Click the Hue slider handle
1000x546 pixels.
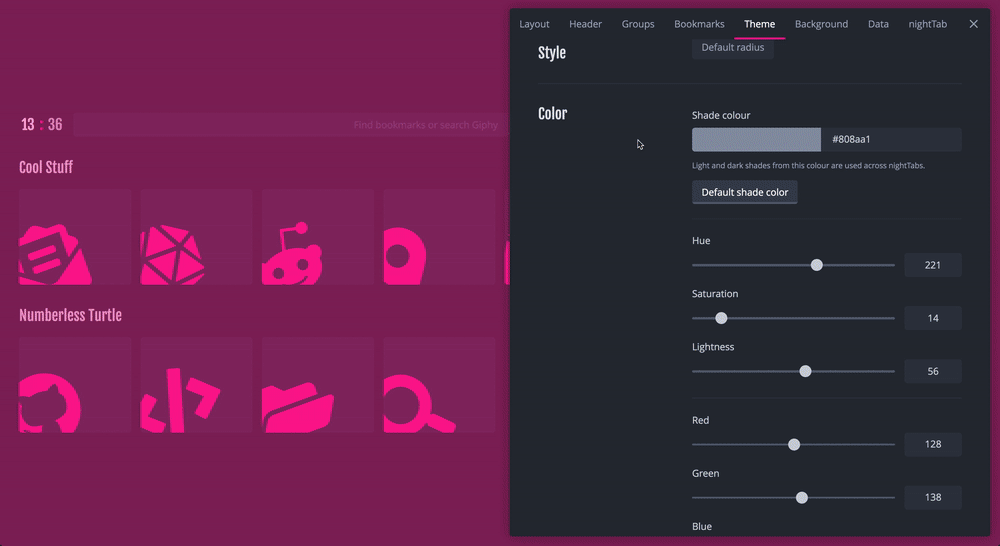pyautogui.click(x=816, y=265)
